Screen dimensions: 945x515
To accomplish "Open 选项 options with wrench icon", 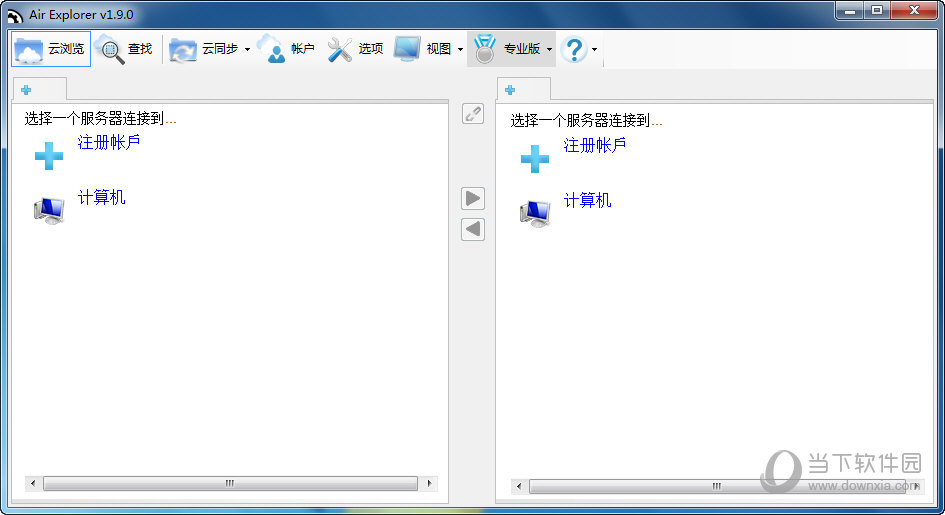I will click(355, 49).
